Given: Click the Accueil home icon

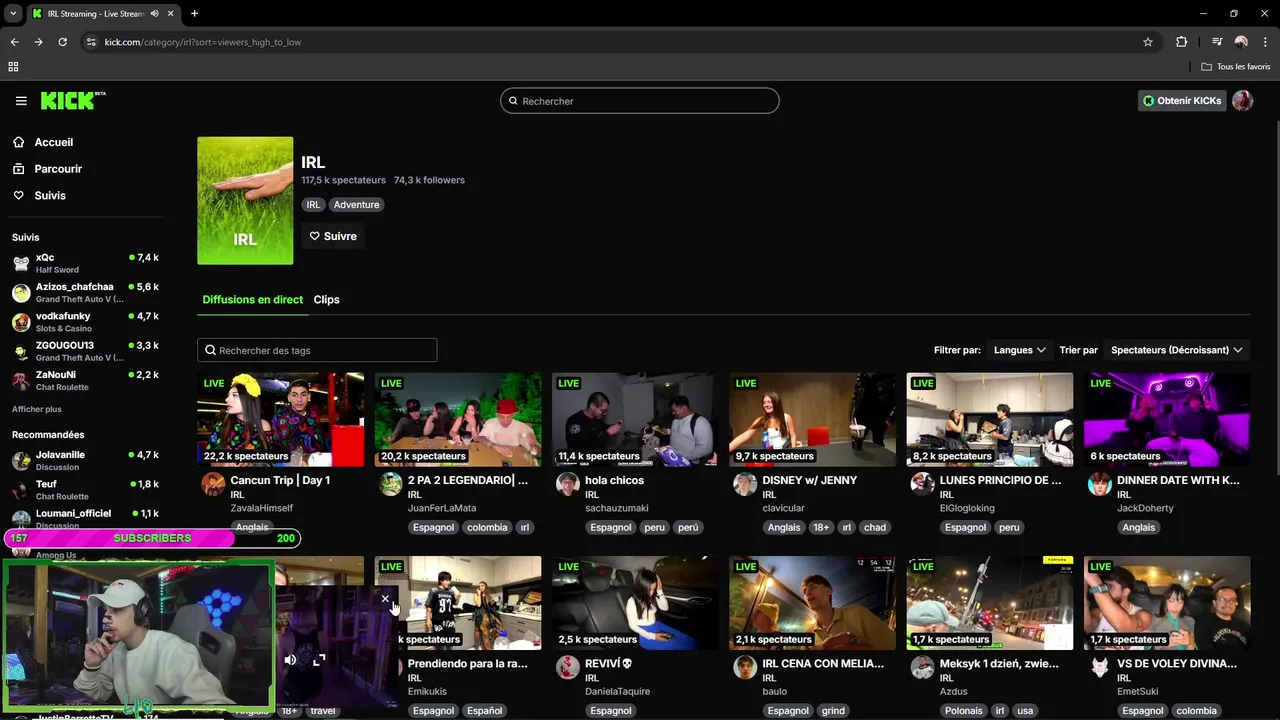Looking at the screenshot, I should (19, 142).
